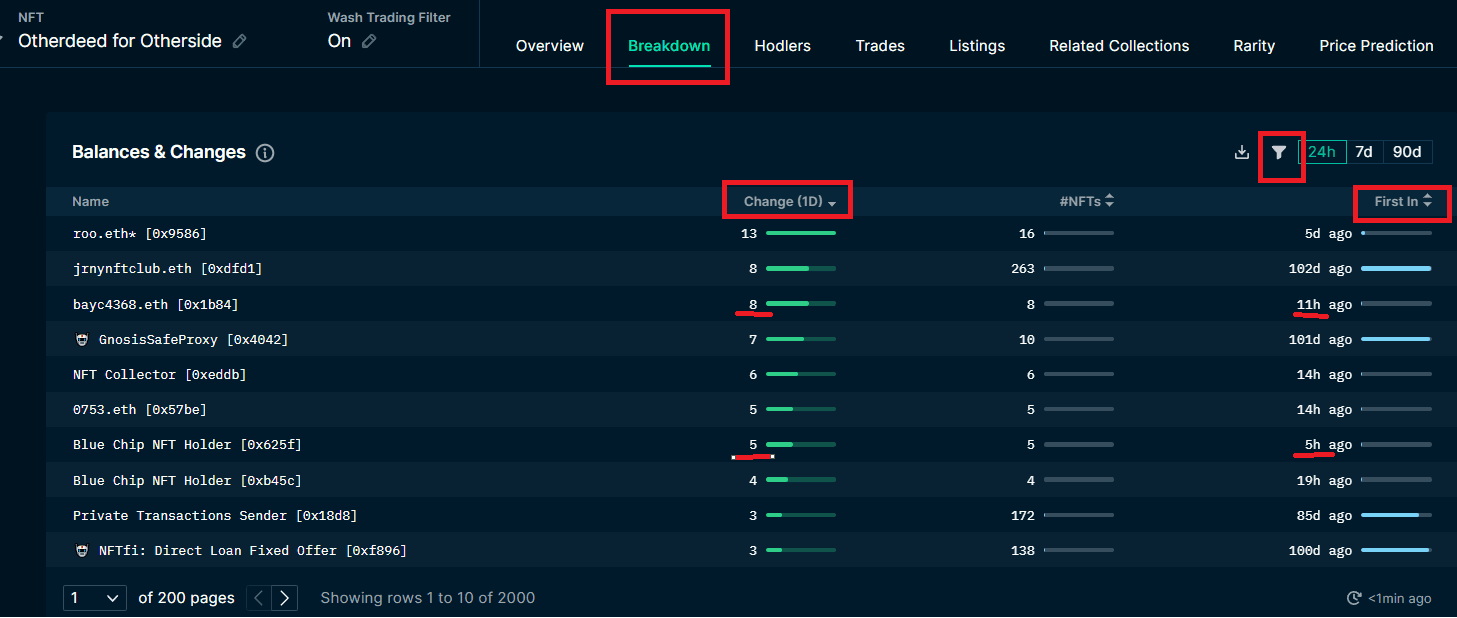Go to the previous page arrow

(x=258, y=598)
